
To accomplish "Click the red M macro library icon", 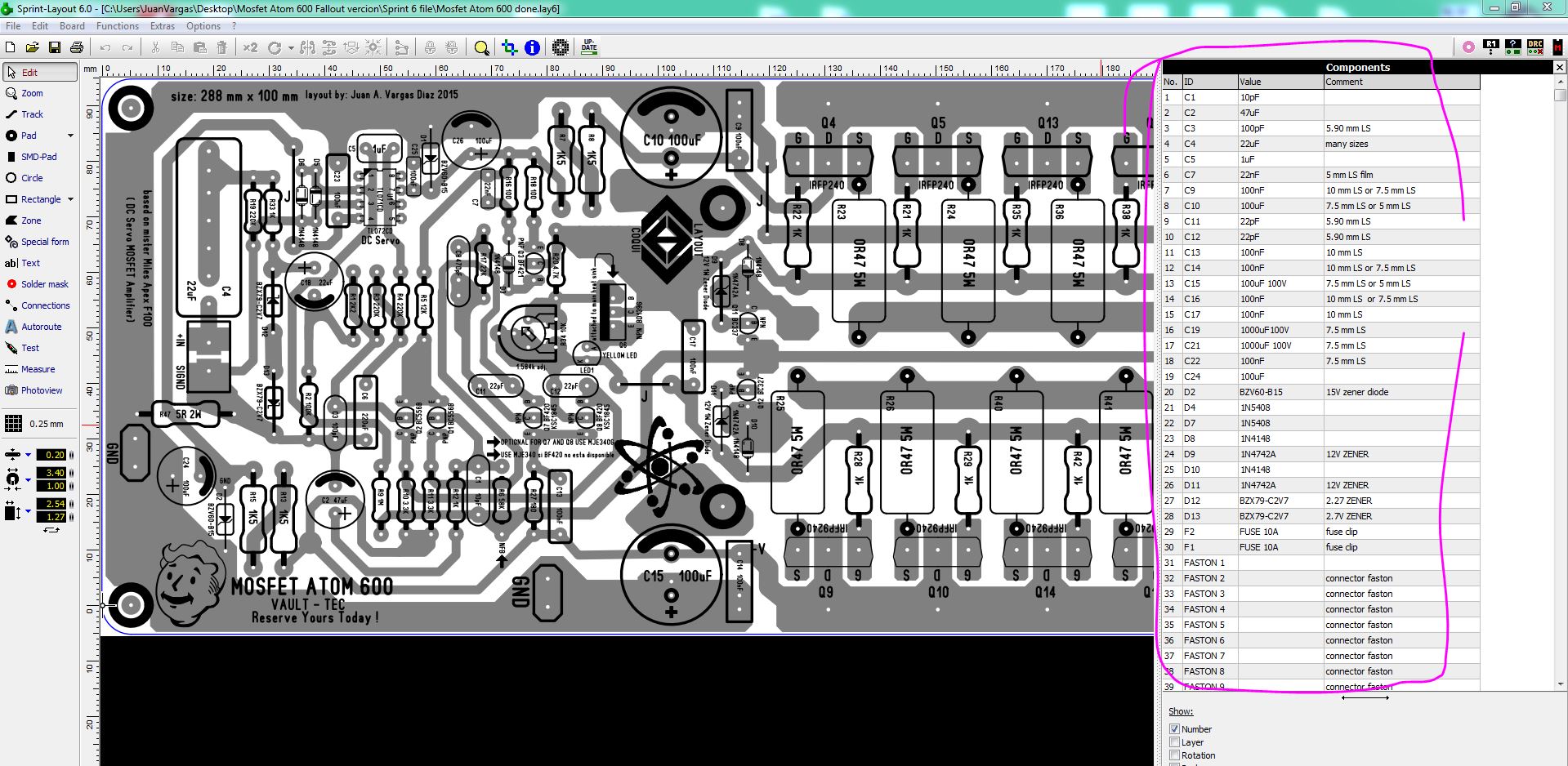I will (1557, 47).
